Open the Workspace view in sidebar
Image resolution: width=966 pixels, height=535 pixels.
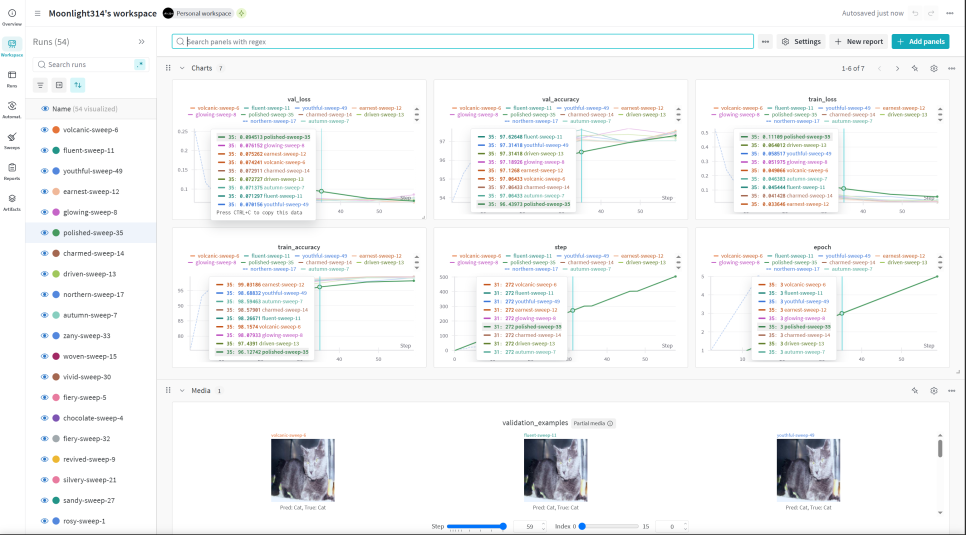point(12,47)
